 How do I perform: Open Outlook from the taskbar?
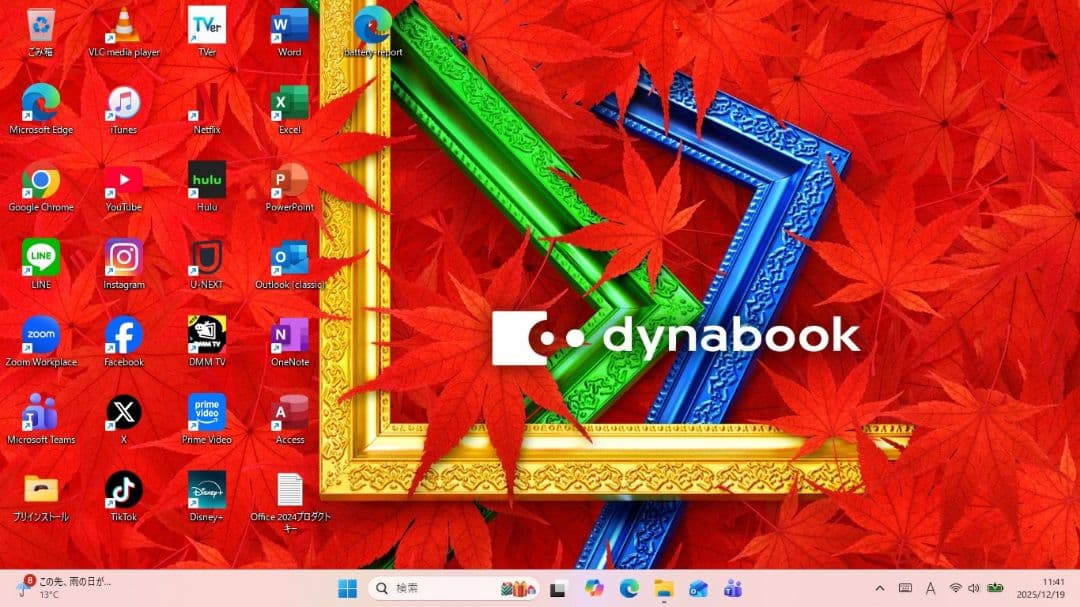click(698, 588)
